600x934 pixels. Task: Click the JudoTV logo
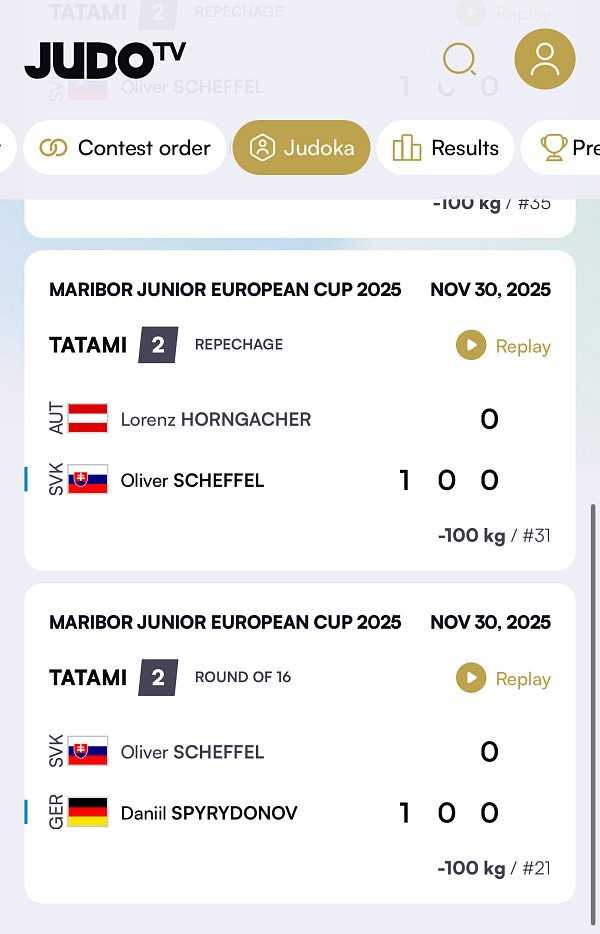(105, 60)
